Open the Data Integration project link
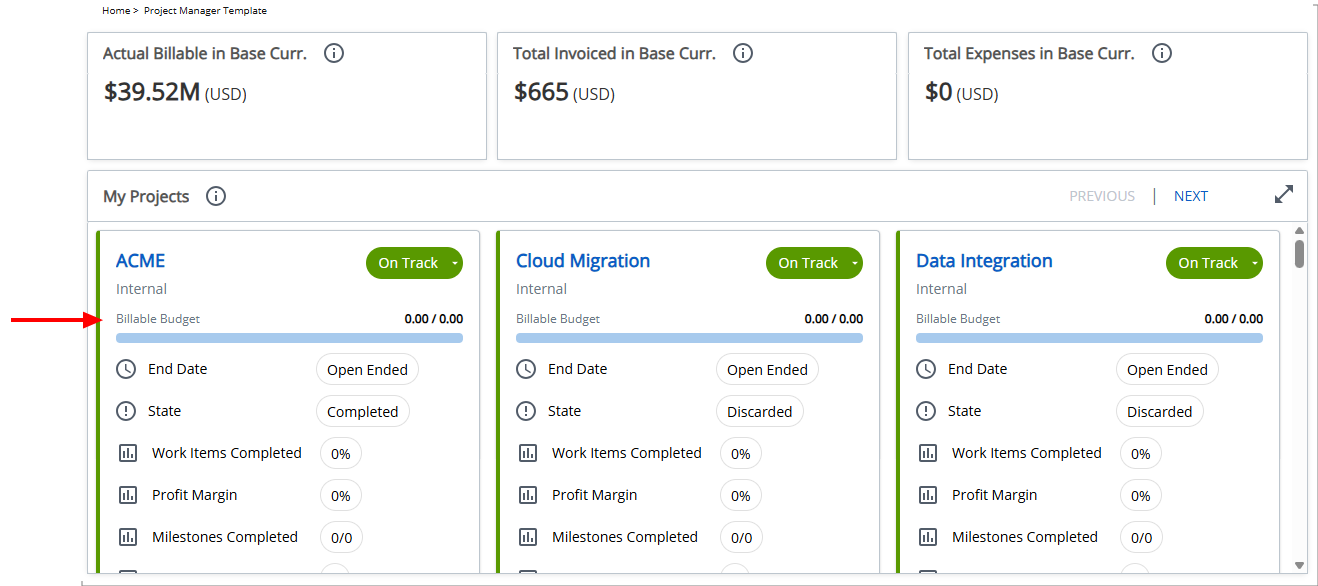Viewport: 1318px width, 586px height. coord(984,261)
